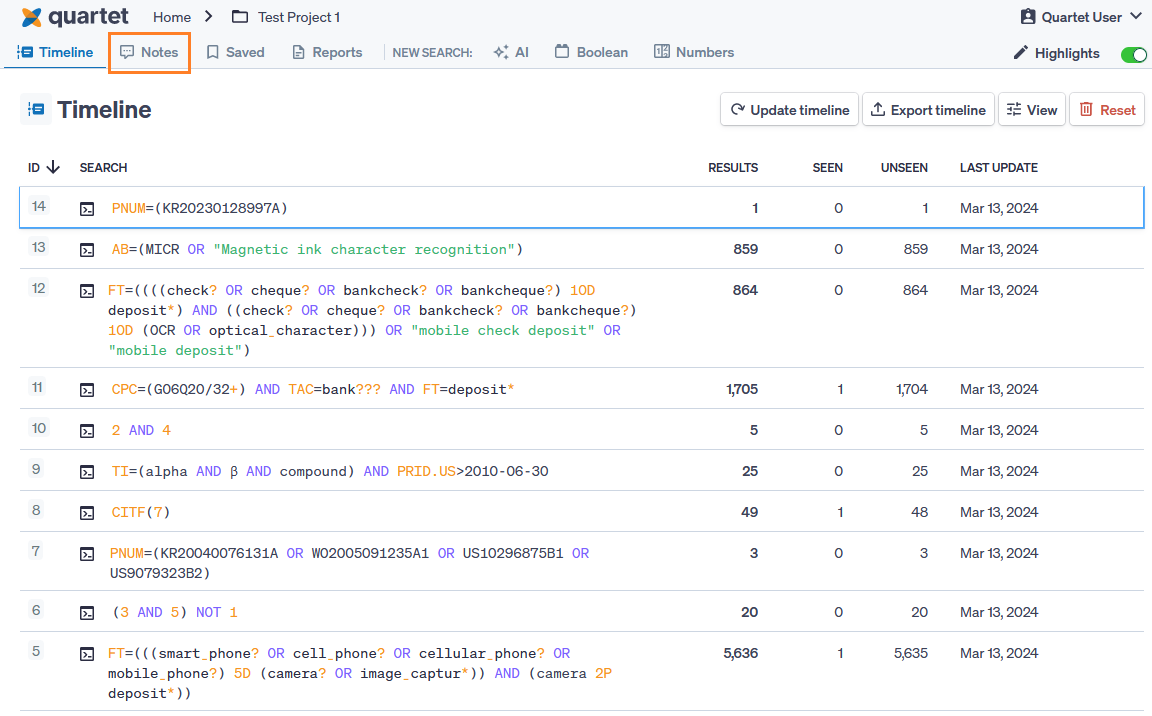1152x716 pixels.
Task: Sort by ID using the arrow
Action: 53,168
